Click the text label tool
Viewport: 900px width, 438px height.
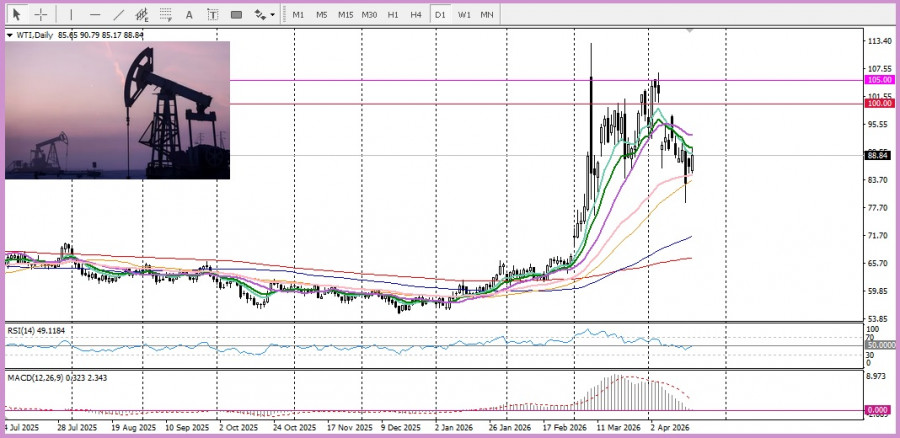(213, 15)
